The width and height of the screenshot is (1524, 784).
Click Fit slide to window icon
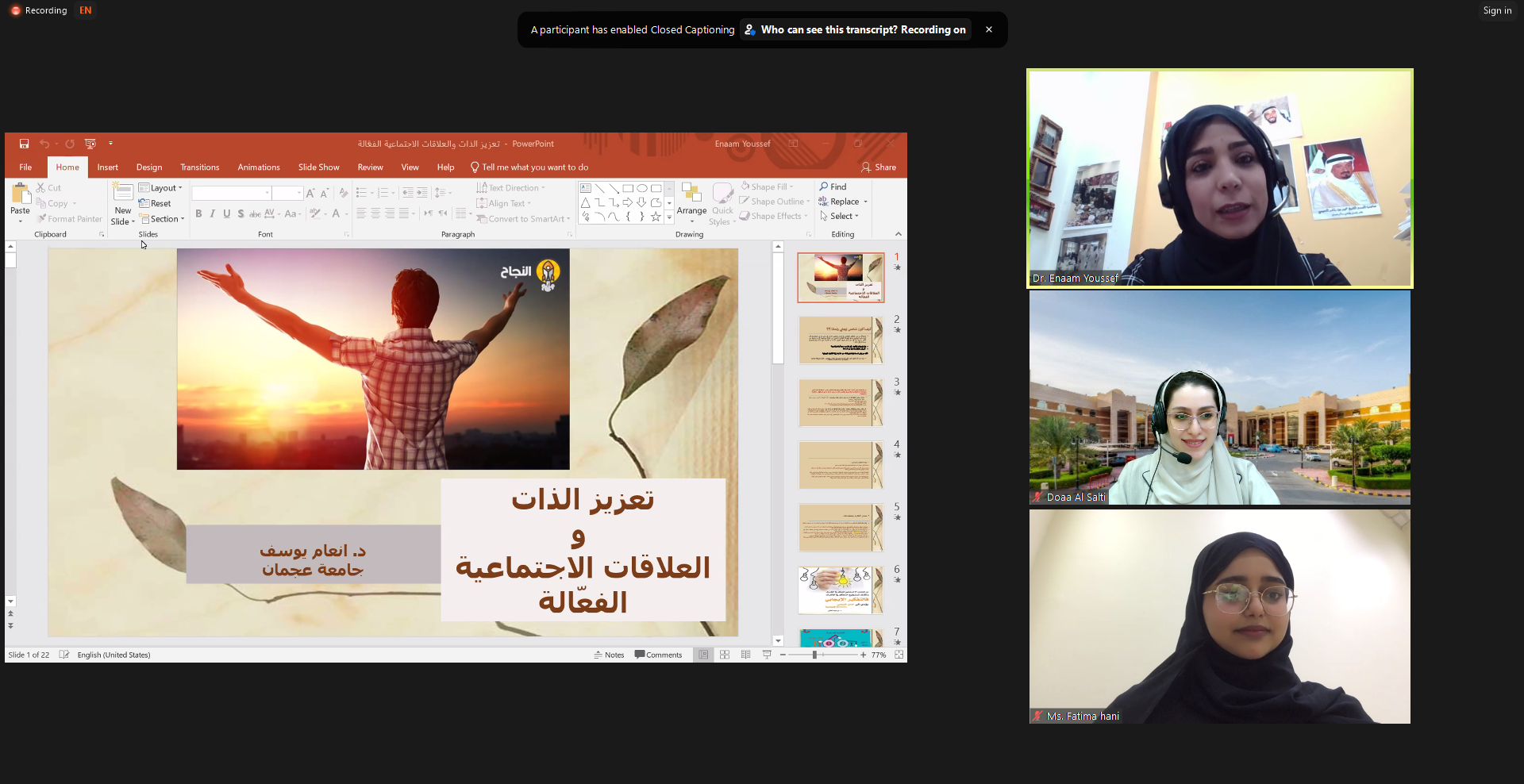point(899,655)
